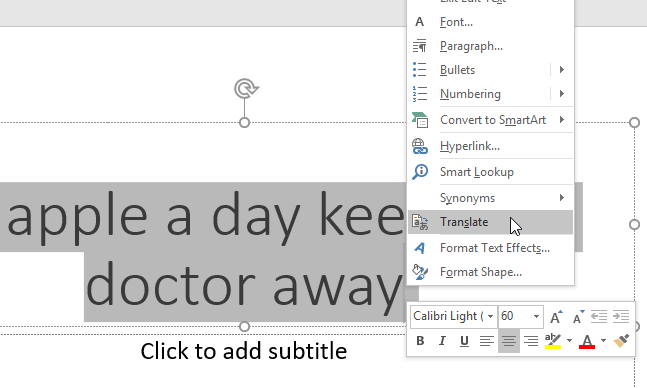Click the top middle title sizing handle
647x388 pixels.
click(245, 123)
